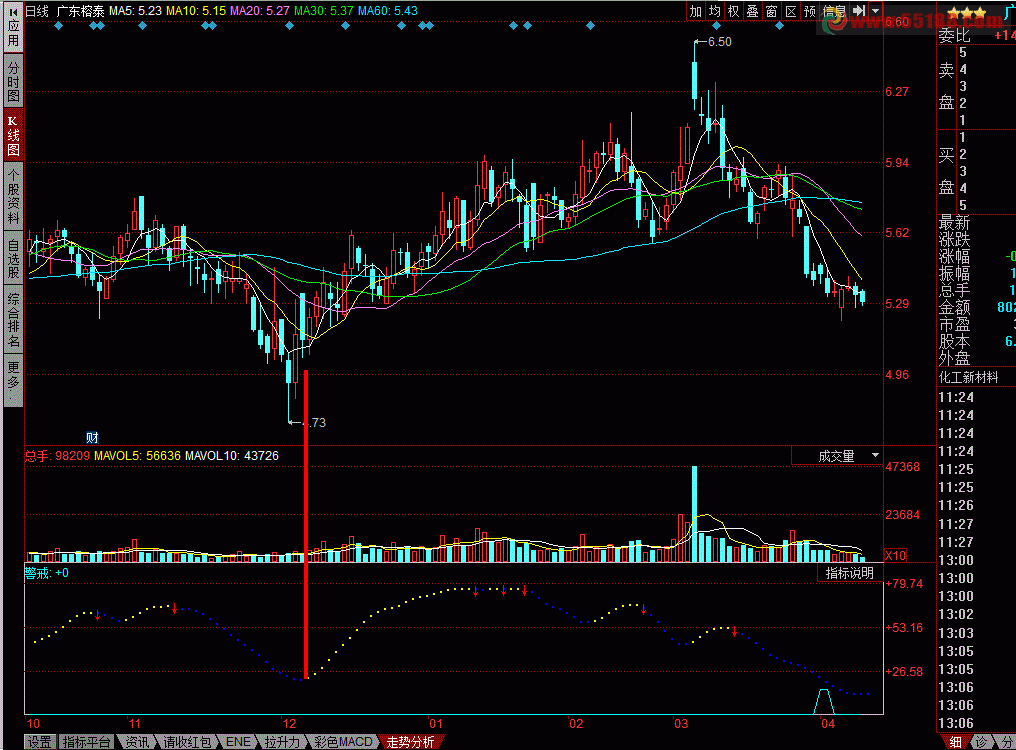Click the MA5: 5.23 label
The image size is (1016, 750).
click(135, 11)
